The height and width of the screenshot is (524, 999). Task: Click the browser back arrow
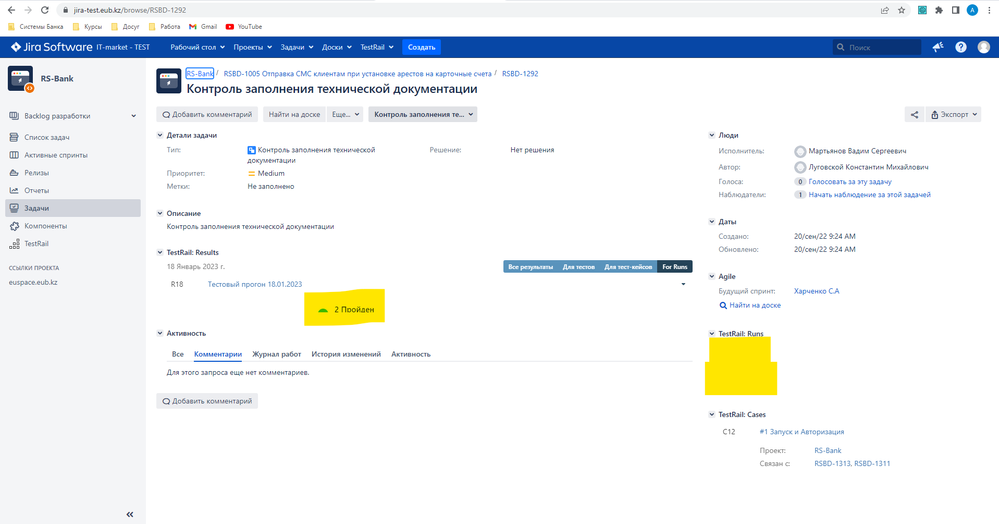coord(11,10)
